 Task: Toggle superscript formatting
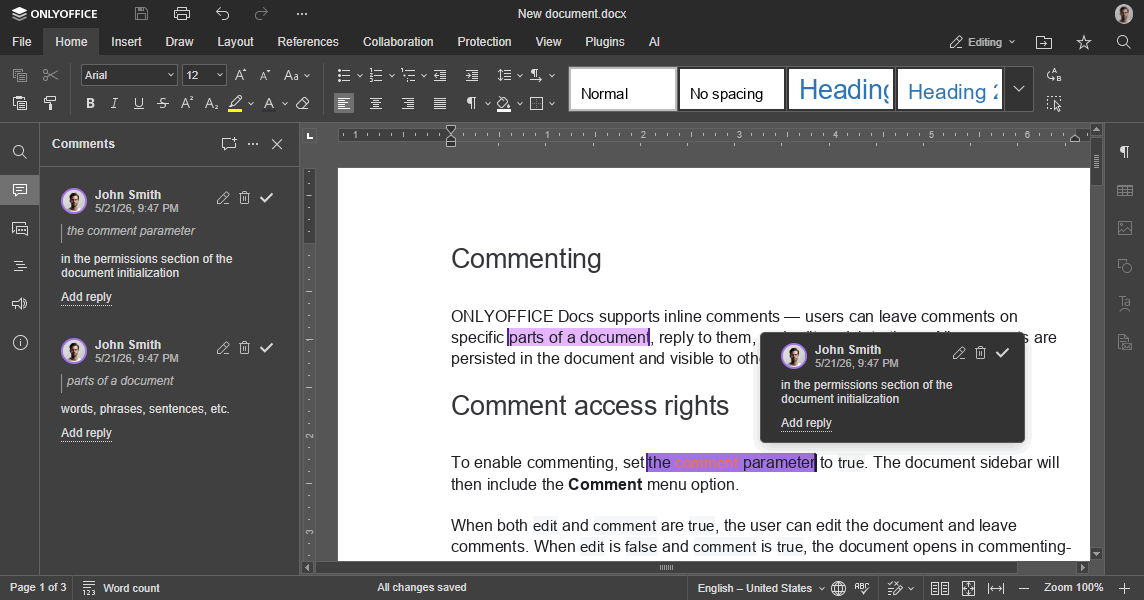pyautogui.click(x=187, y=104)
